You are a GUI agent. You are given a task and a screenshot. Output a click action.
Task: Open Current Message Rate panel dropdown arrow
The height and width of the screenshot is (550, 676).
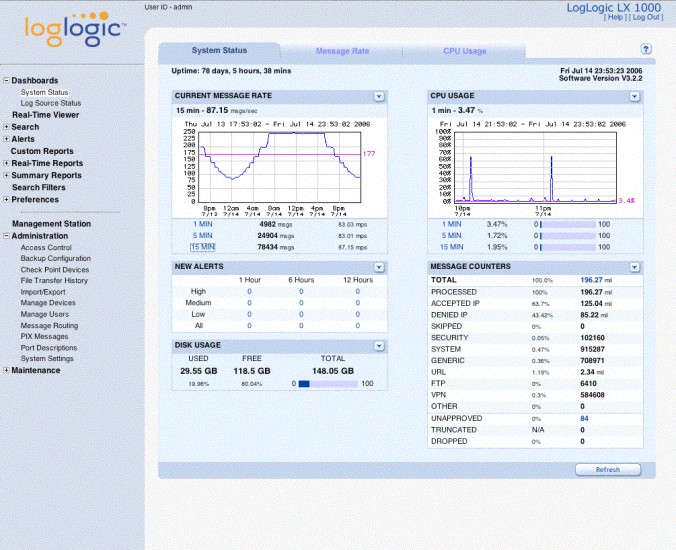click(x=379, y=96)
